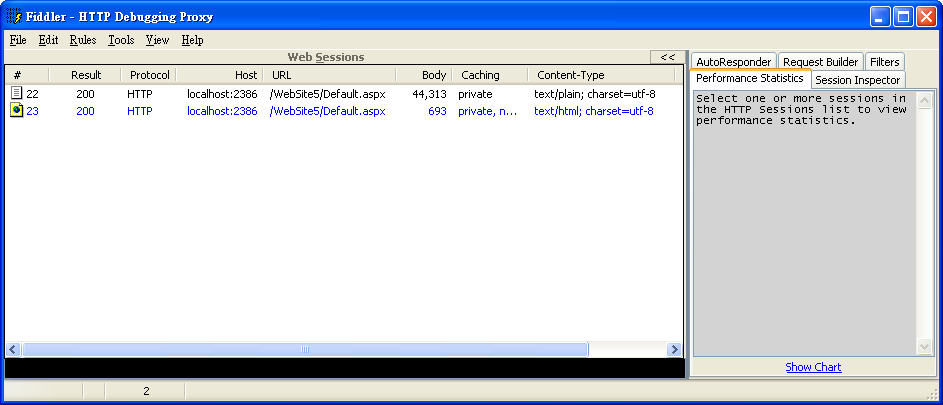The width and height of the screenshot is (943, 405).
Task: Click the Show Chart link
Action: [813, 367]
